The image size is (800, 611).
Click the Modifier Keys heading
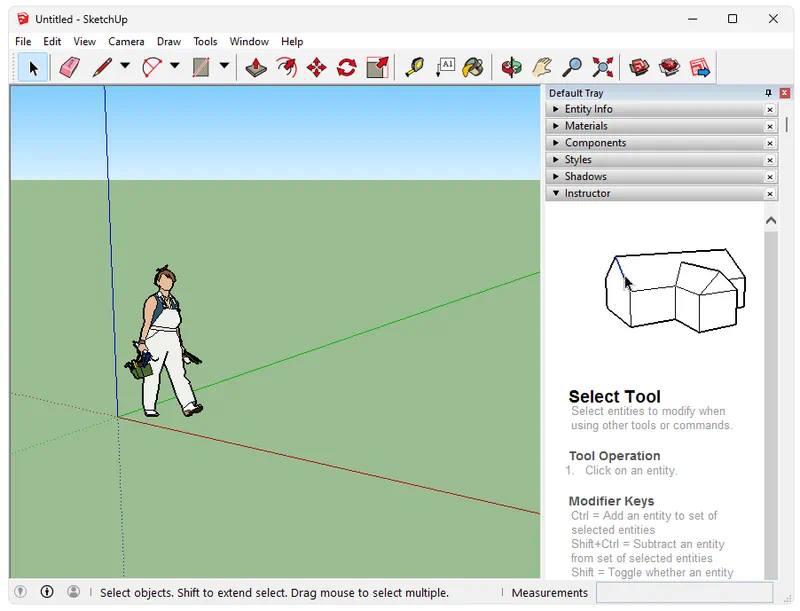(611, 501)
